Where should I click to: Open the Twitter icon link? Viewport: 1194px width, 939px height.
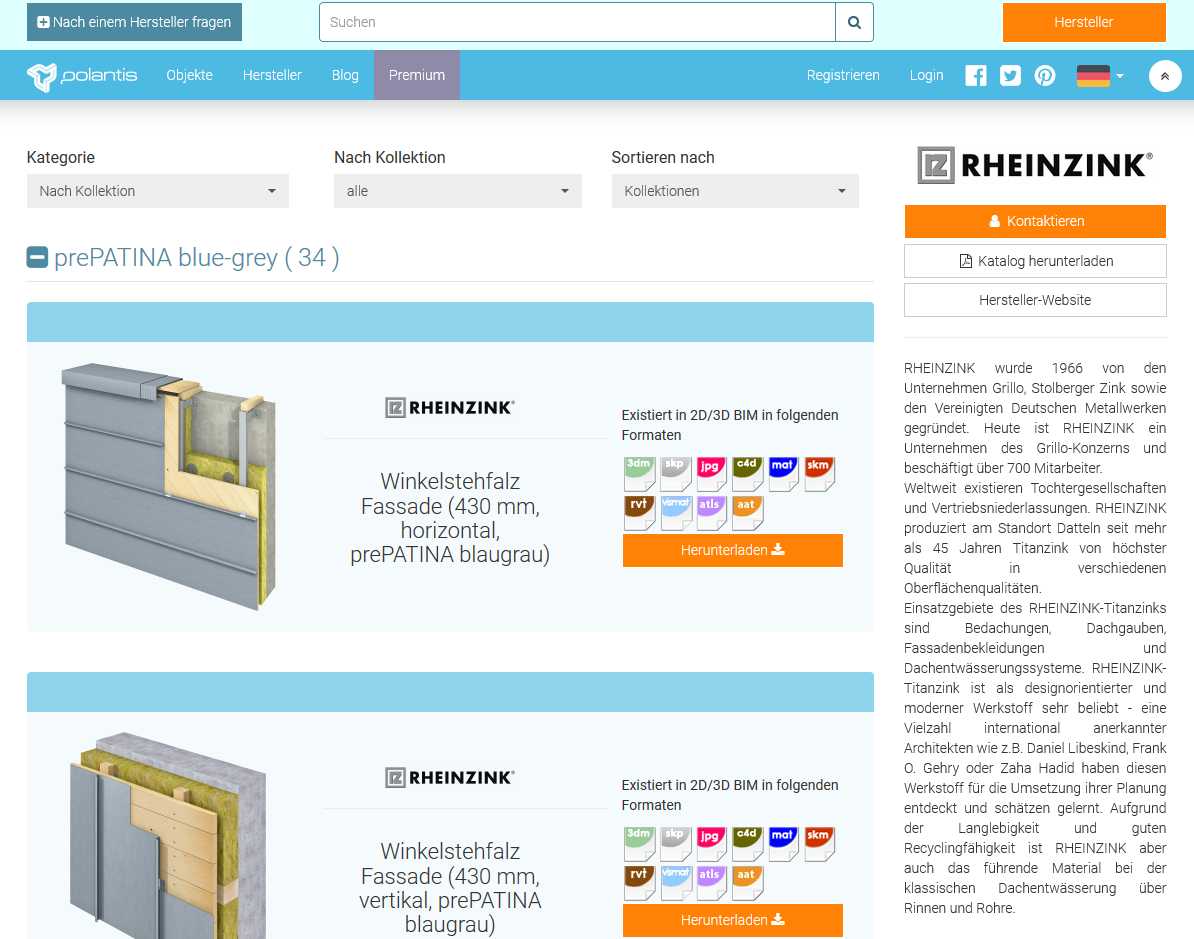(1010, 76)
